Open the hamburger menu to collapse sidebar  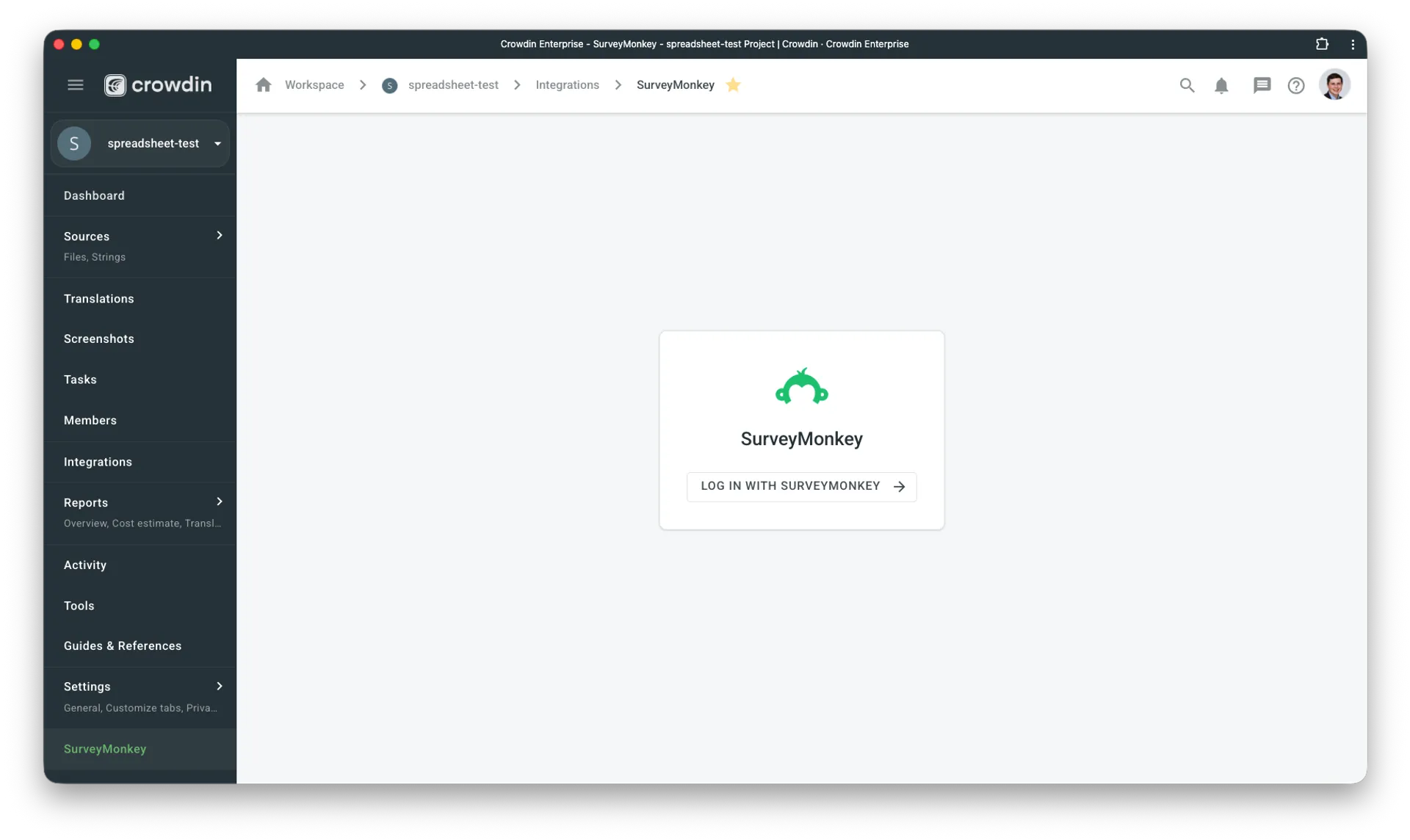(75, 84)
